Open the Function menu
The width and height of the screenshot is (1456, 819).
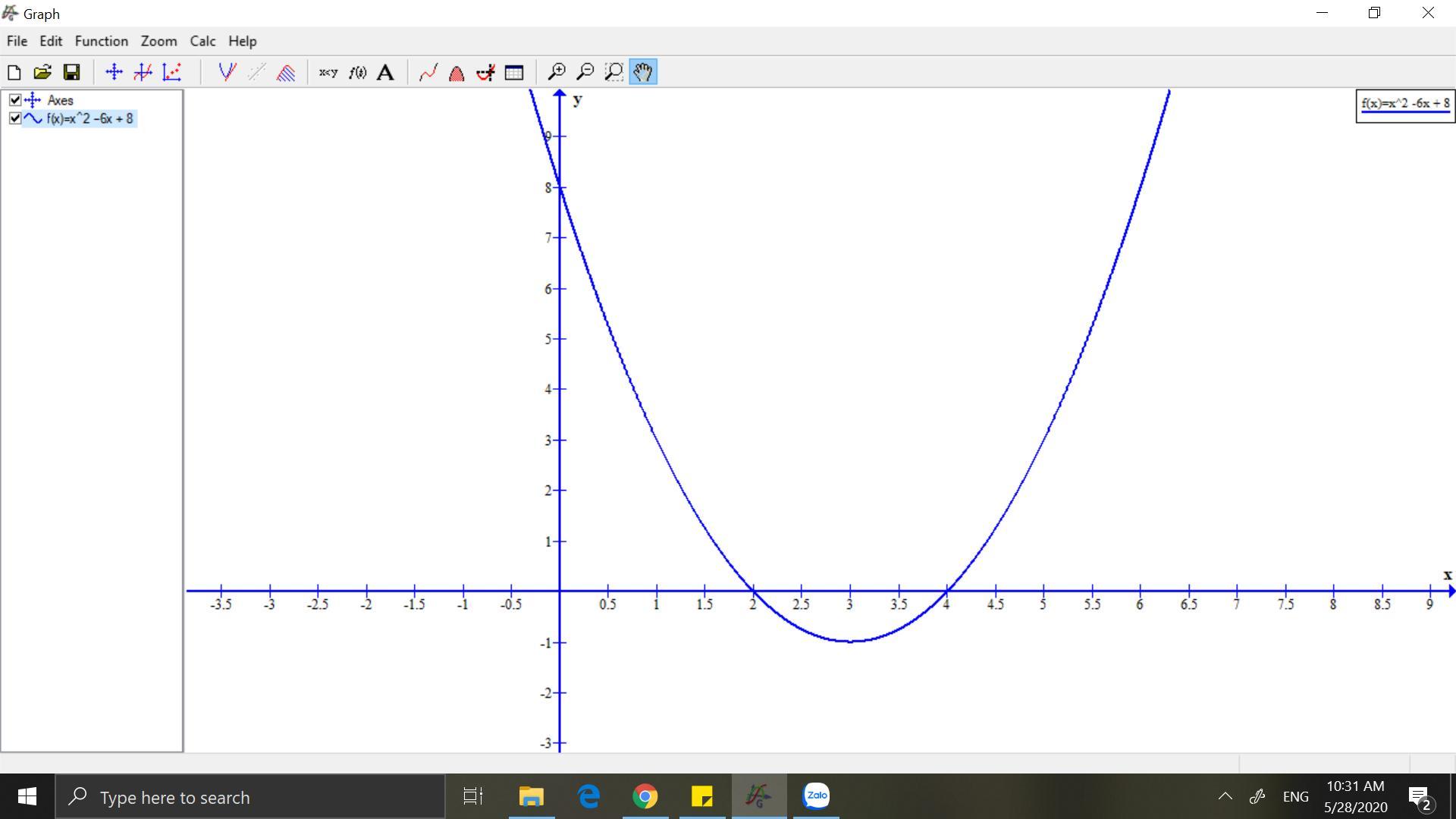coord(101,41)
